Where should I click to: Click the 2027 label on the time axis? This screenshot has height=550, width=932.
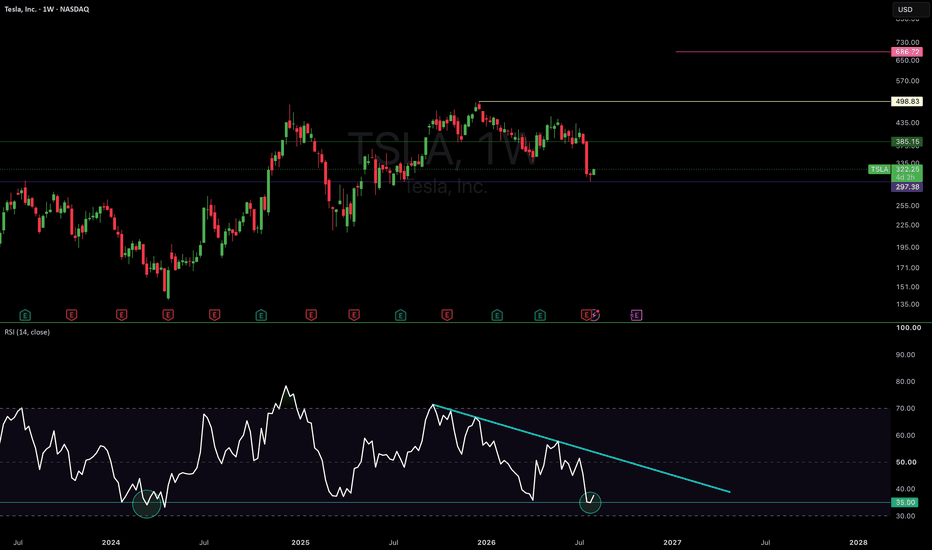pyautogui.click(x=672, y=542)
